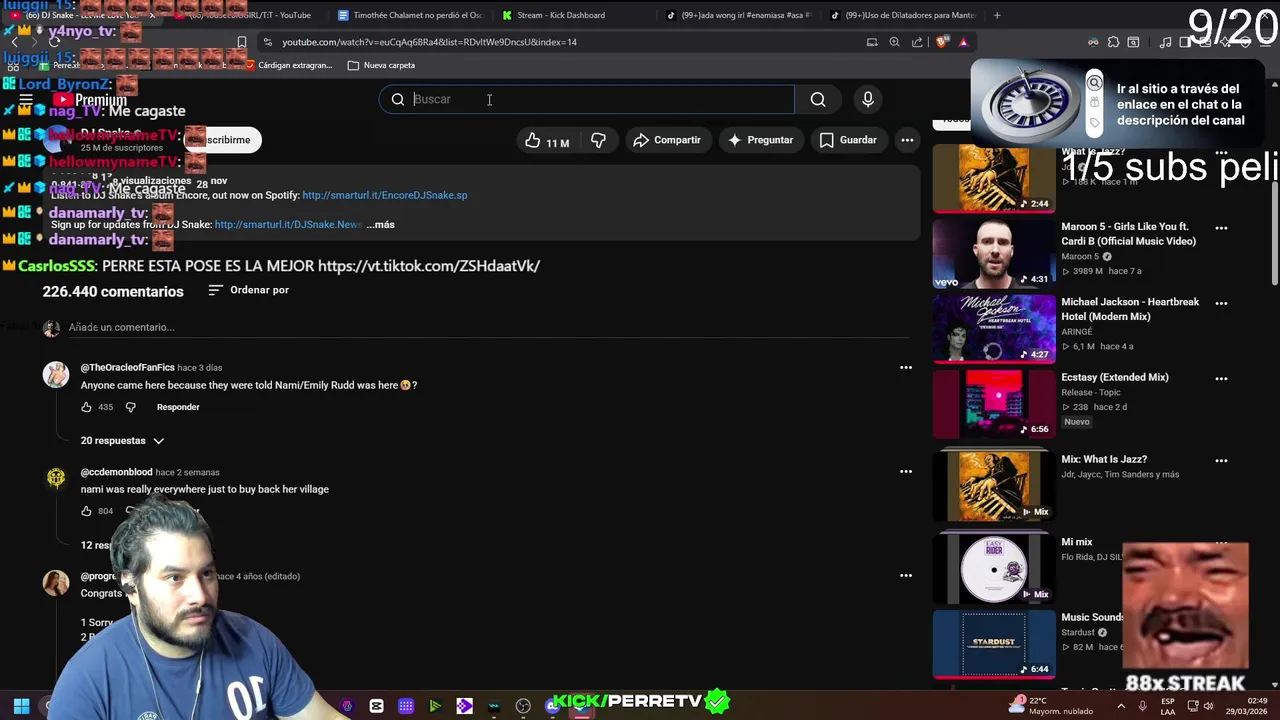Click the dislike thumbs-down button

(598, 140)
